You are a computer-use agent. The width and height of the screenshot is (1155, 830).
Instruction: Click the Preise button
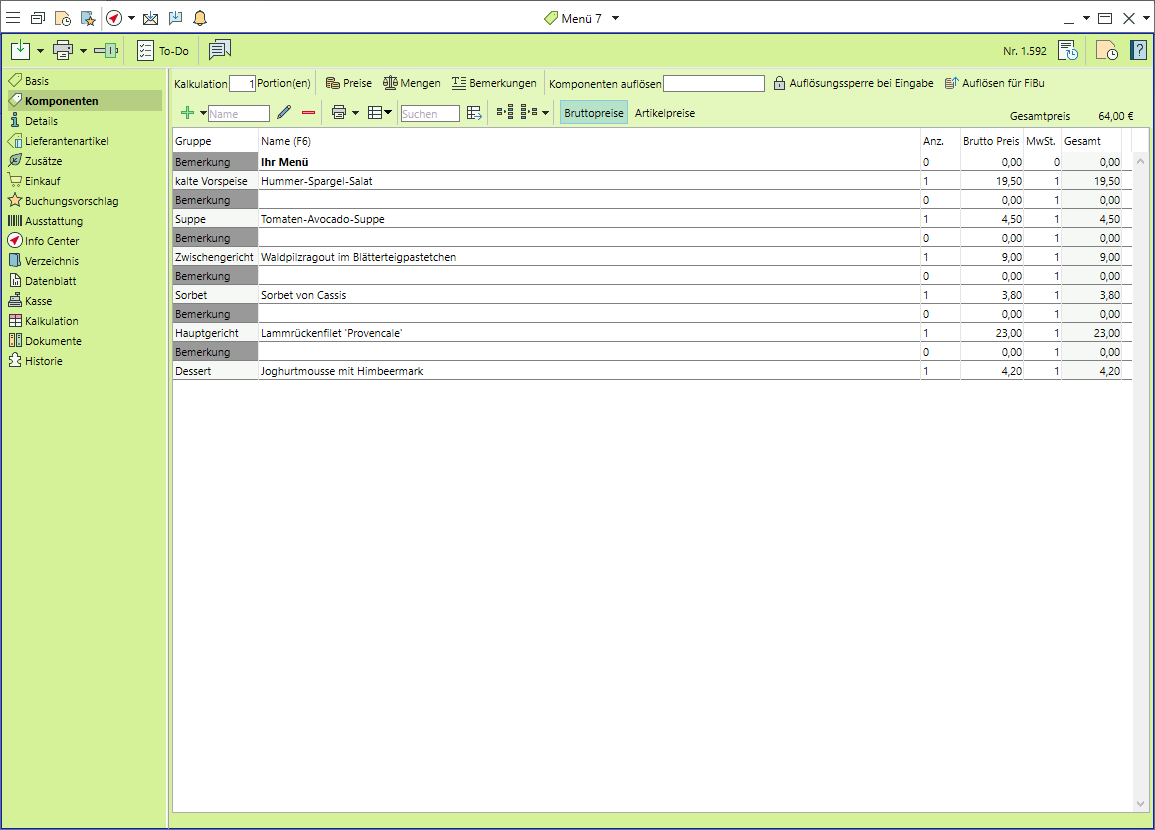point(349,83)
